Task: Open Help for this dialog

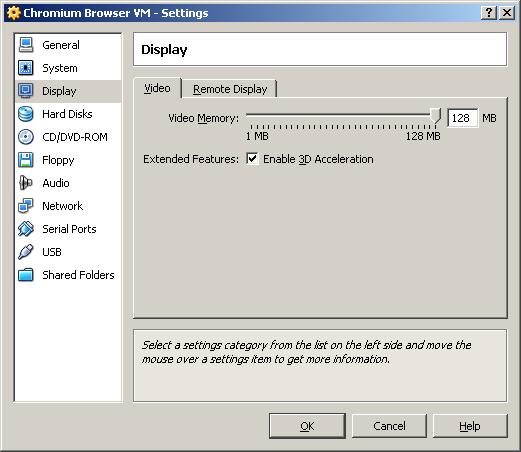Action: 470,426
